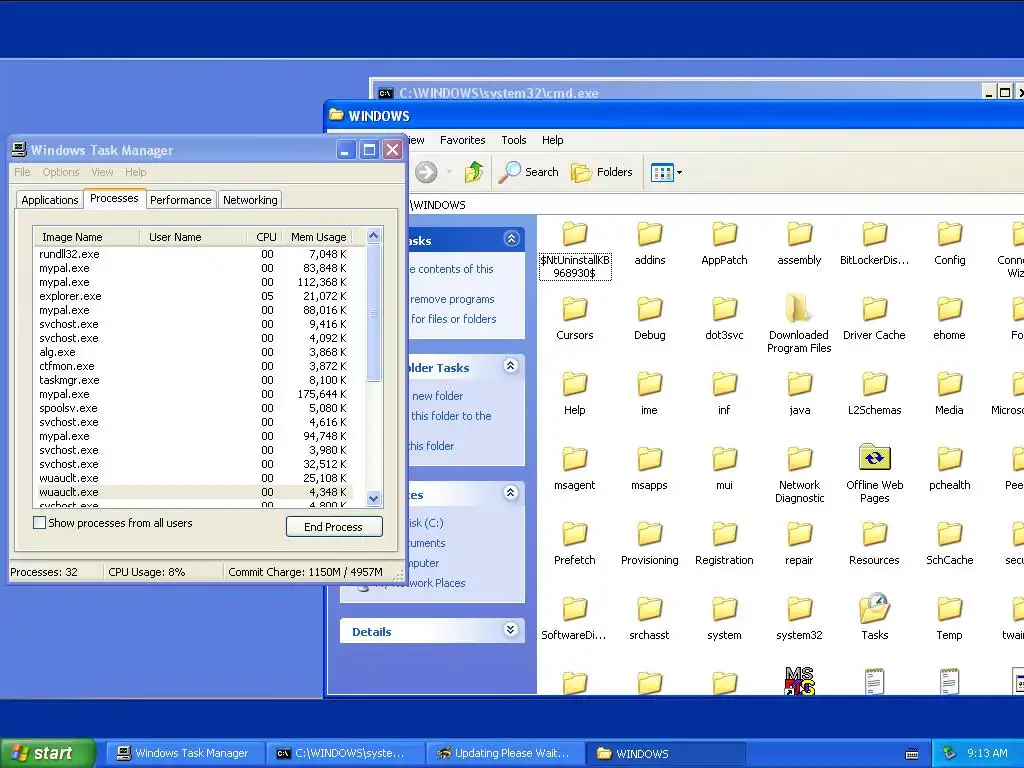Switch to the Networking tab
Image resolution: width=1024 pixels, height=768 pixels.
tap(250, 200)
